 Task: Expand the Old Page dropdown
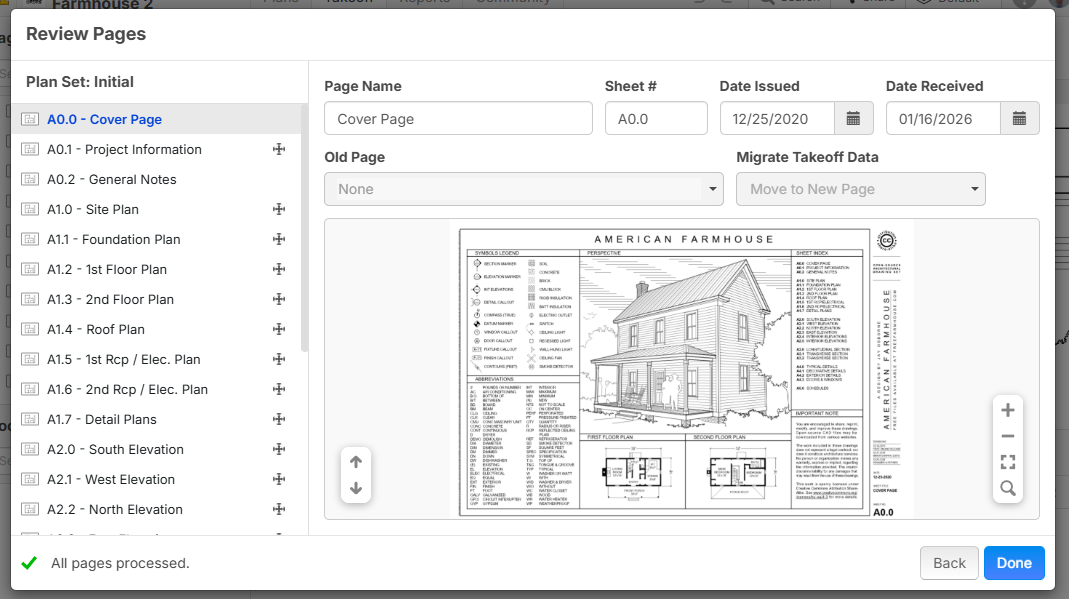point(523,189)
